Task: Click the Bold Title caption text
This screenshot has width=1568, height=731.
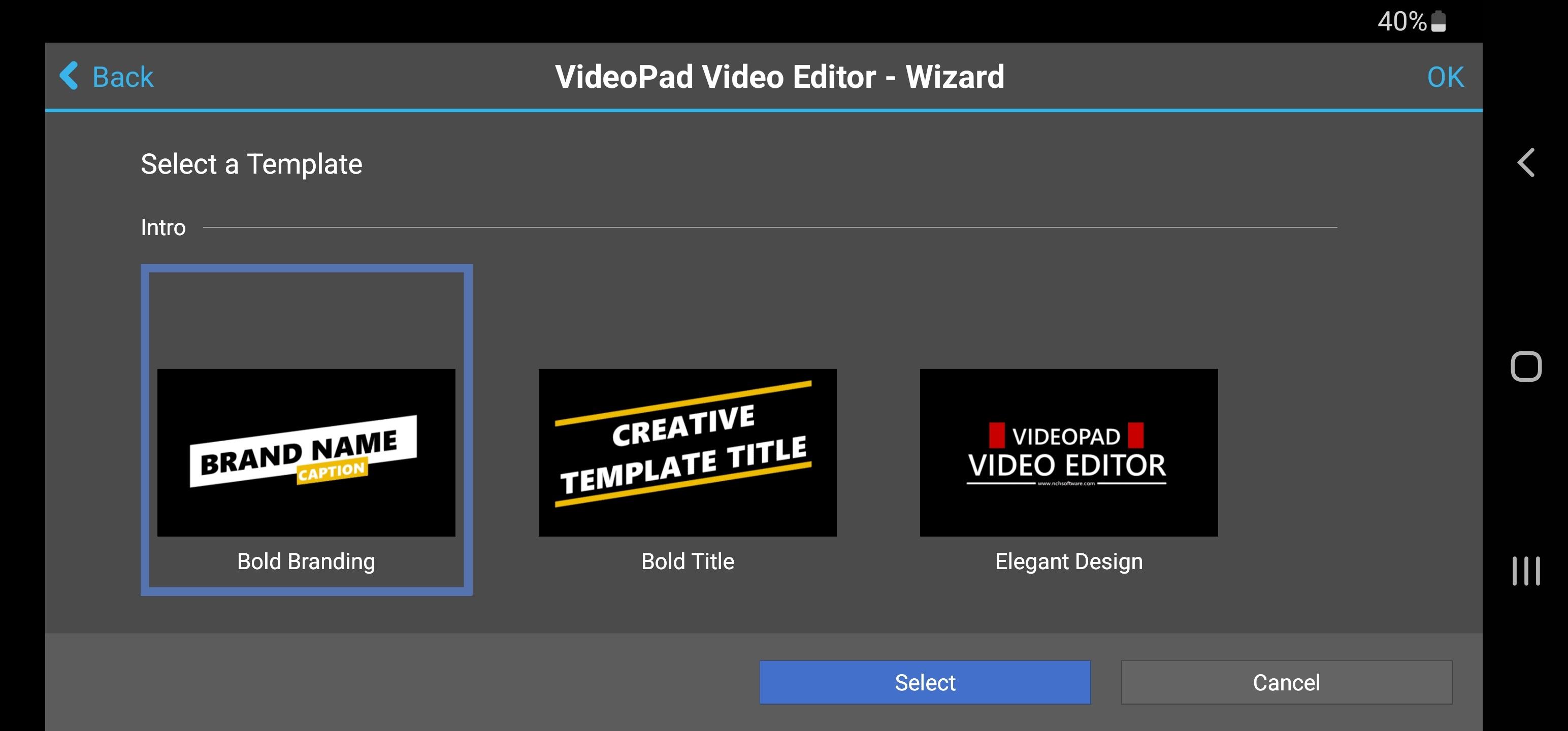Action: [x=687, y=561]
